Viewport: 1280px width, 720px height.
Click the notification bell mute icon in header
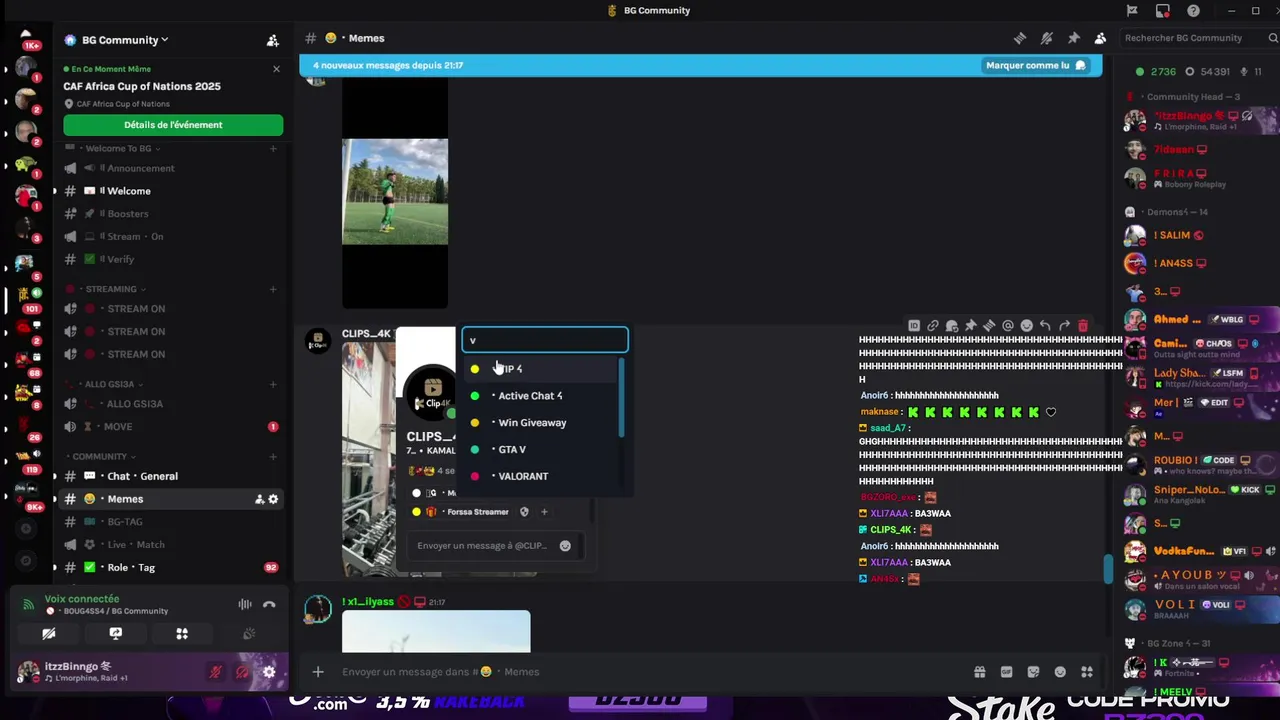pyautogui.click(x=1047, y=38)
